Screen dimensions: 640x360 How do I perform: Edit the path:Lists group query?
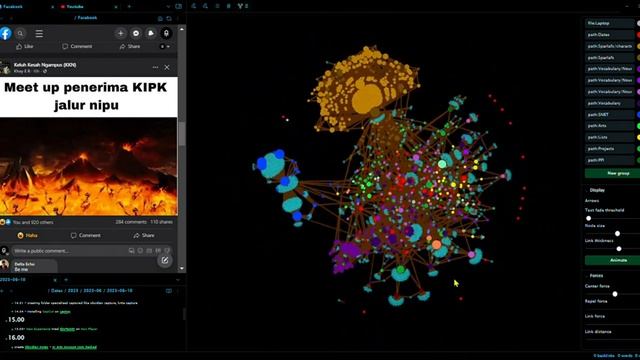[610, 138]
